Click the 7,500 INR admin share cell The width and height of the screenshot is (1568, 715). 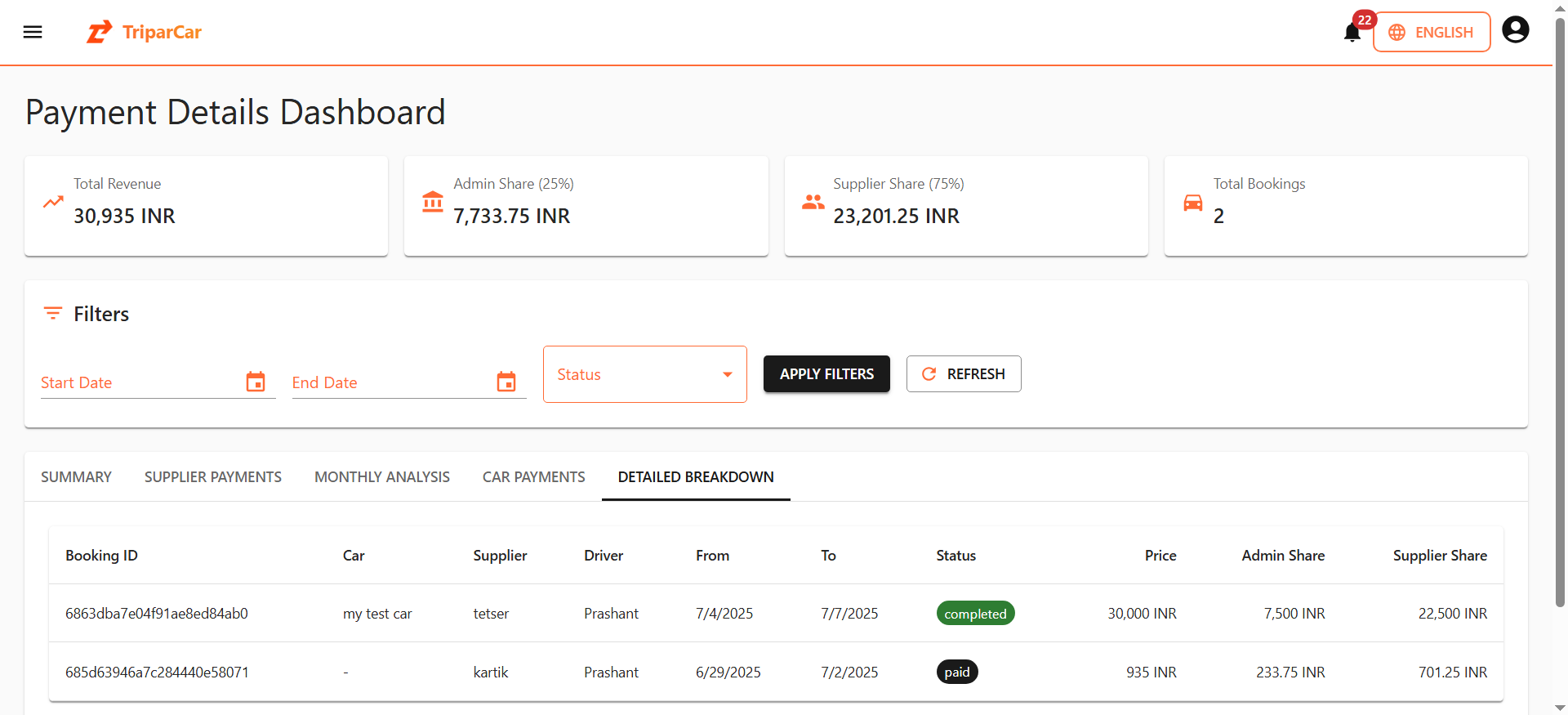point(1294,614)
